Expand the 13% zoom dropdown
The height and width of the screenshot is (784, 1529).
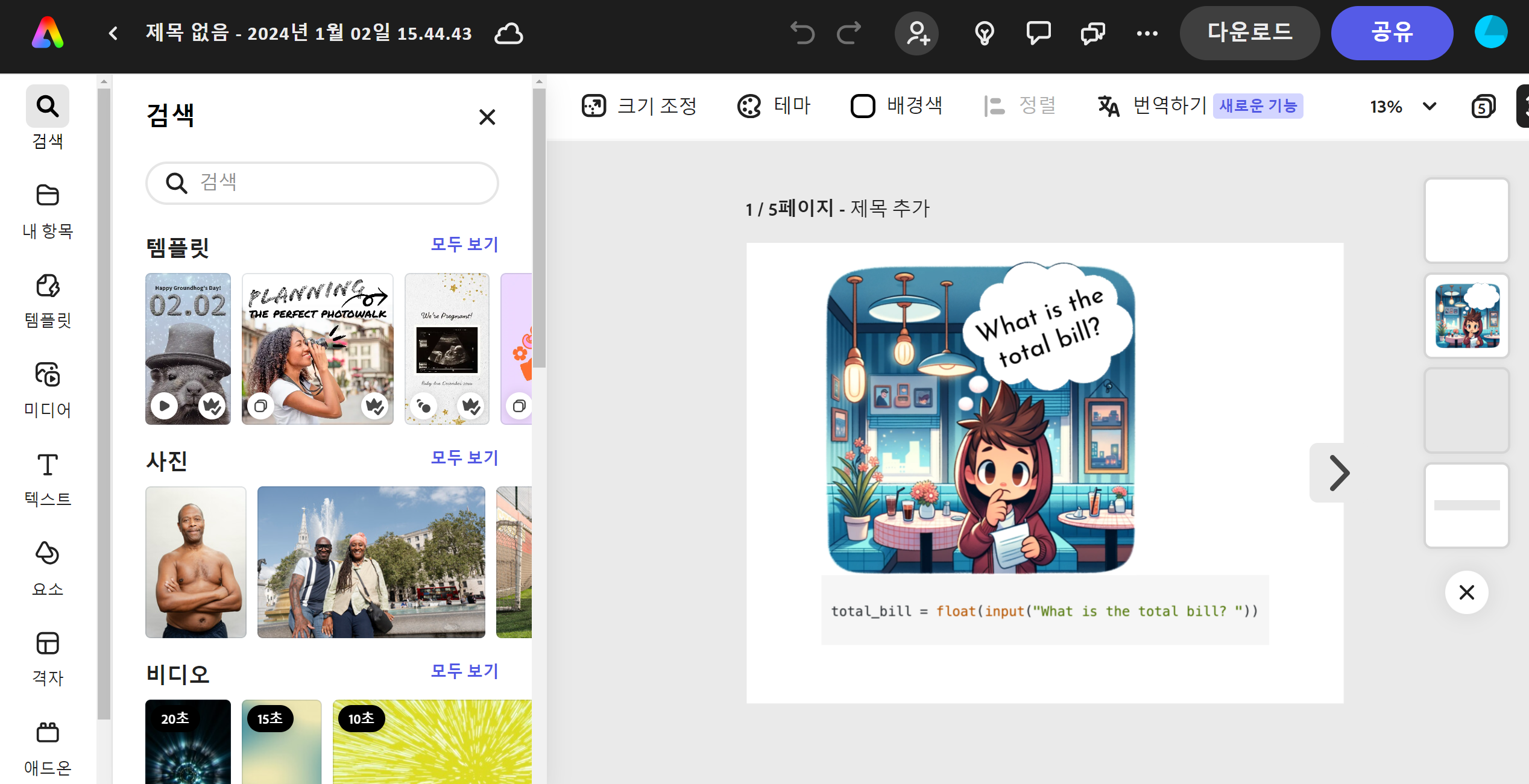tap(1429, 107)
